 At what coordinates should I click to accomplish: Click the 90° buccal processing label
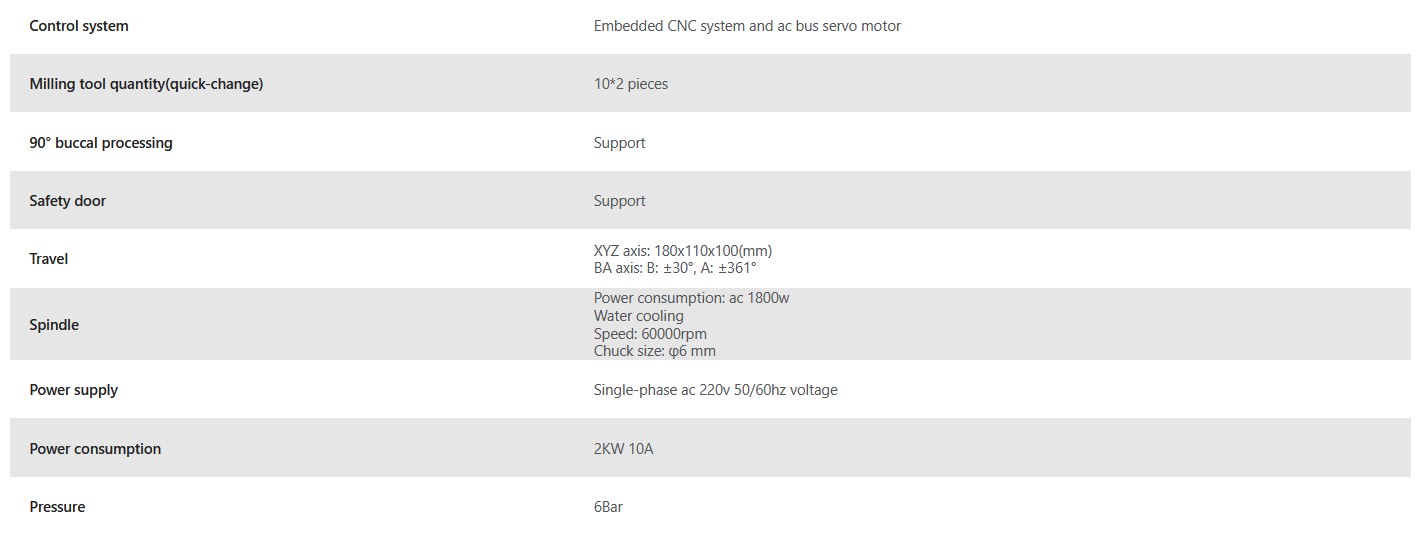click(101, 143)
